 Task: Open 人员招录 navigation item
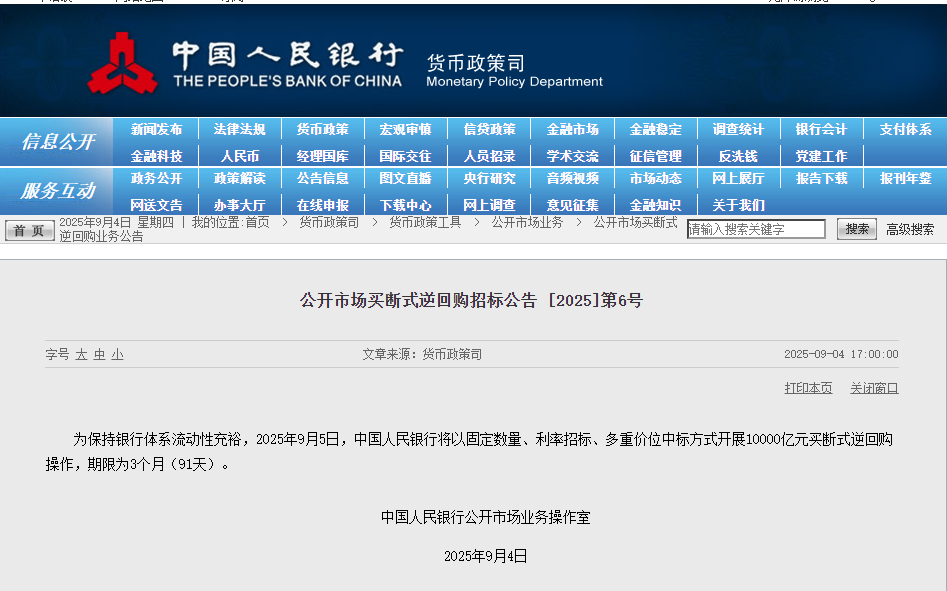(x=489, y=156)
